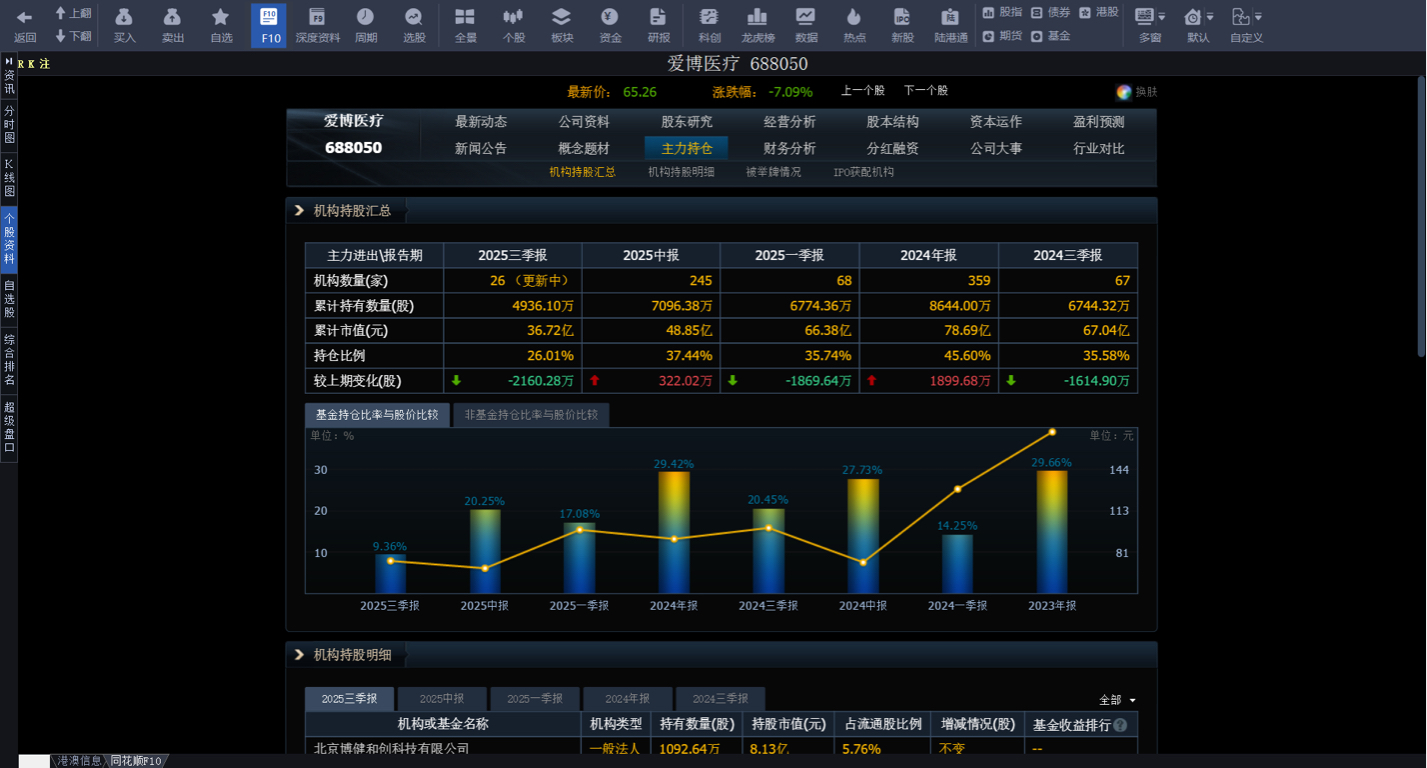The height and width of the screenshot is (768, 1427).
Task: Open 深度资料 F9 icon
Action: [317, 17]
